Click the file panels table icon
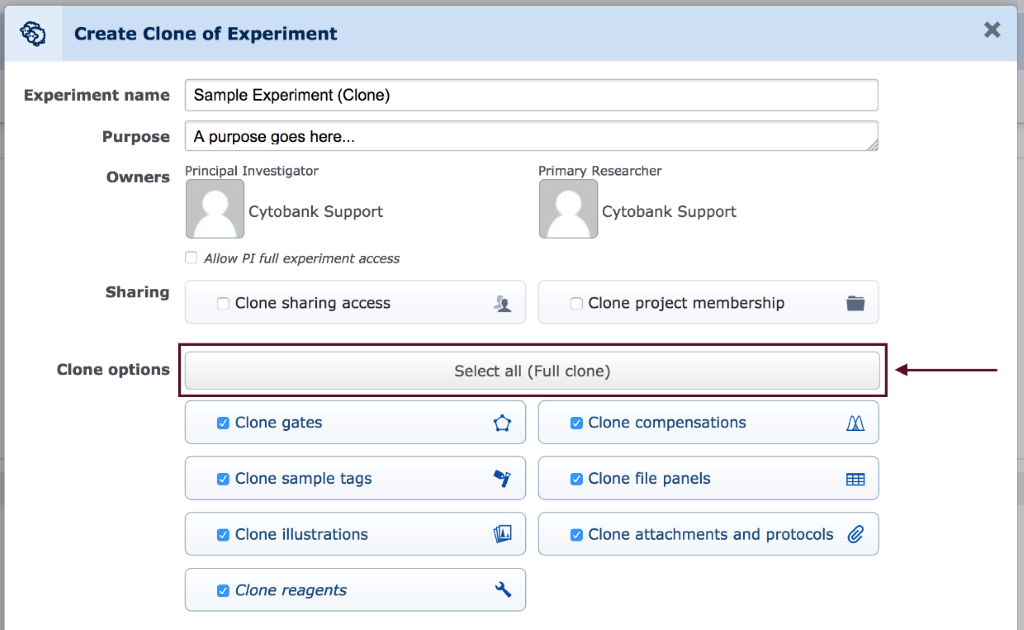The height and width of the screenshot is (630, 1024). tap(856, 479)
